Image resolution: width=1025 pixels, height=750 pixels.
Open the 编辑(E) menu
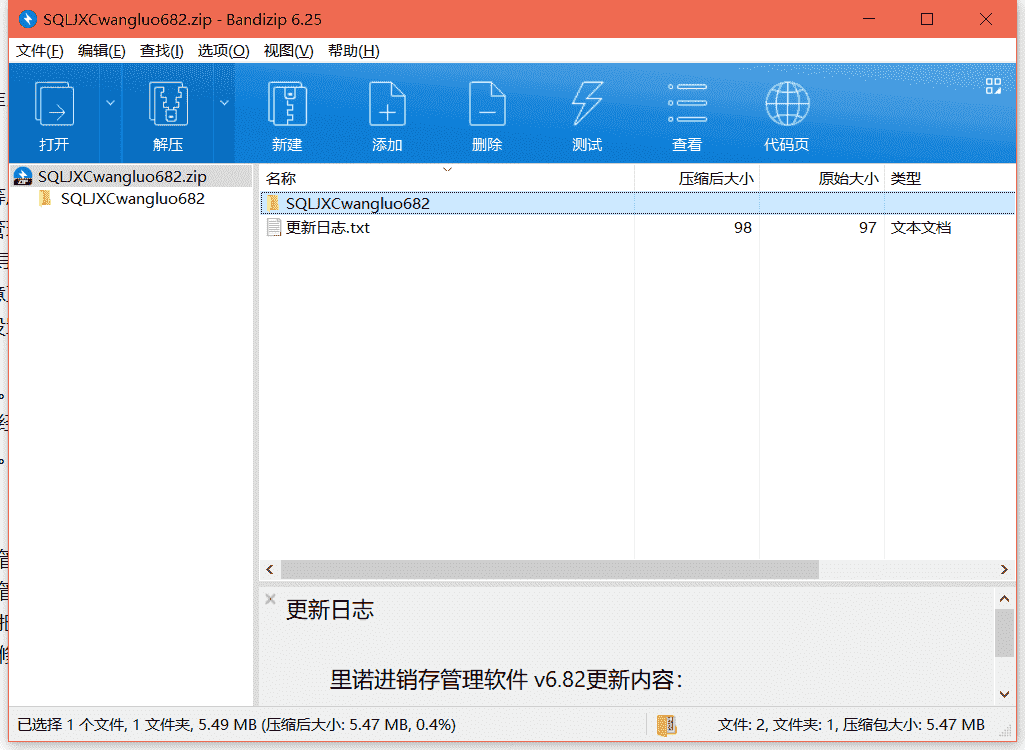point(101,51)
